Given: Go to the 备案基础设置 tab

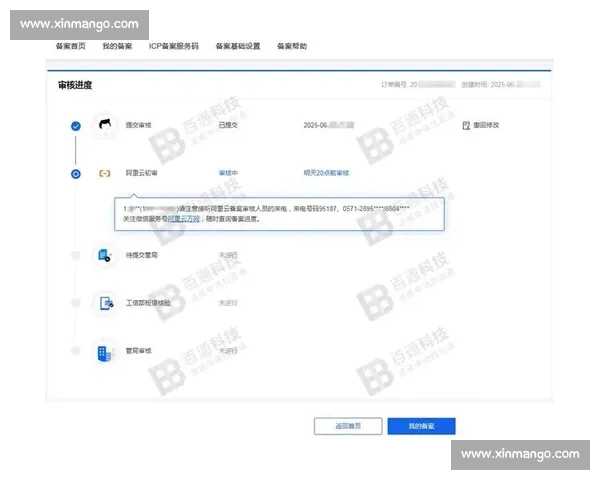Looking at the screenshot, I should pyautogui.click(x=238, y=46).
